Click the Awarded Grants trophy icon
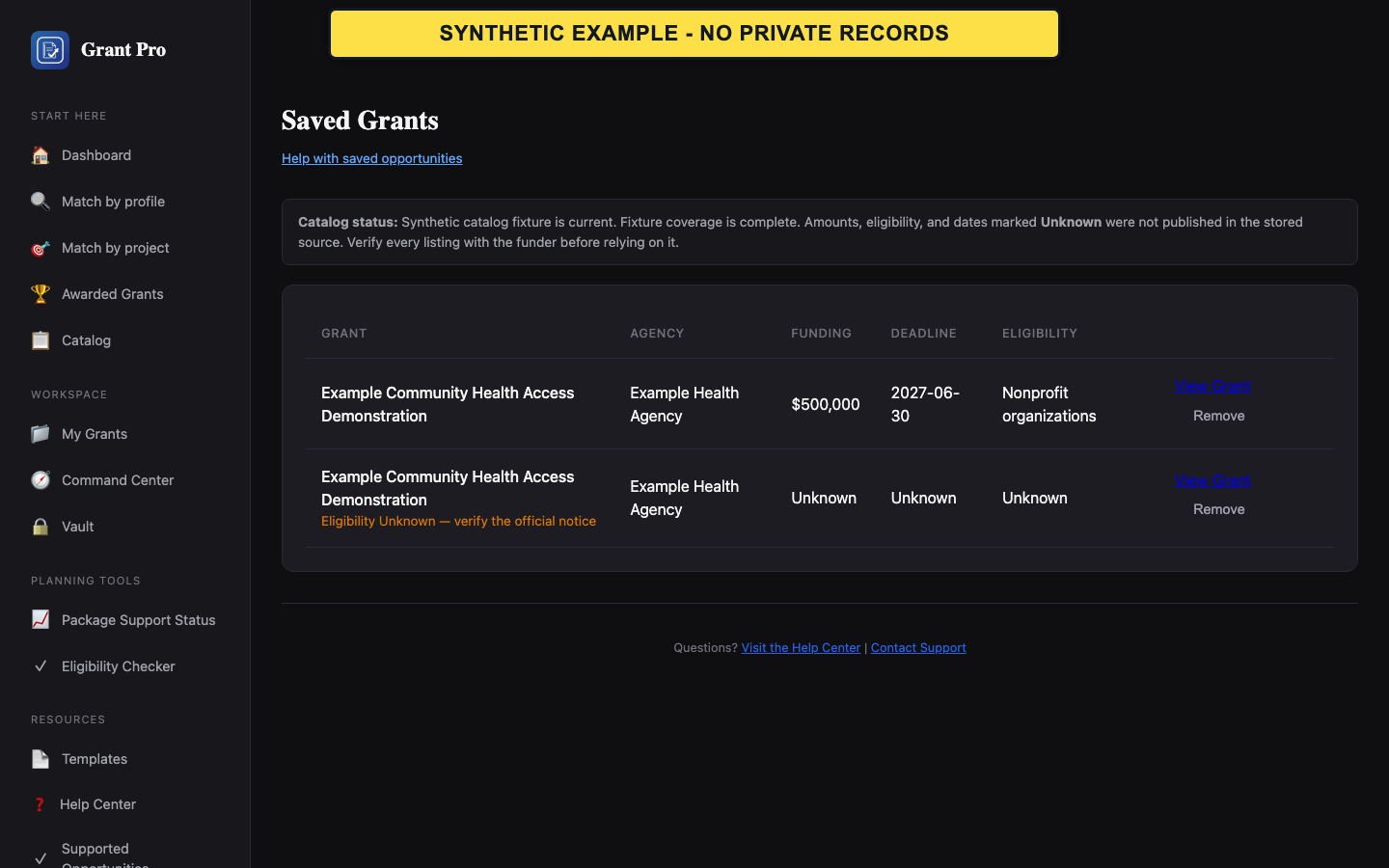The height and width of the screenshot is (868, 1389). [x=41, y=294]
